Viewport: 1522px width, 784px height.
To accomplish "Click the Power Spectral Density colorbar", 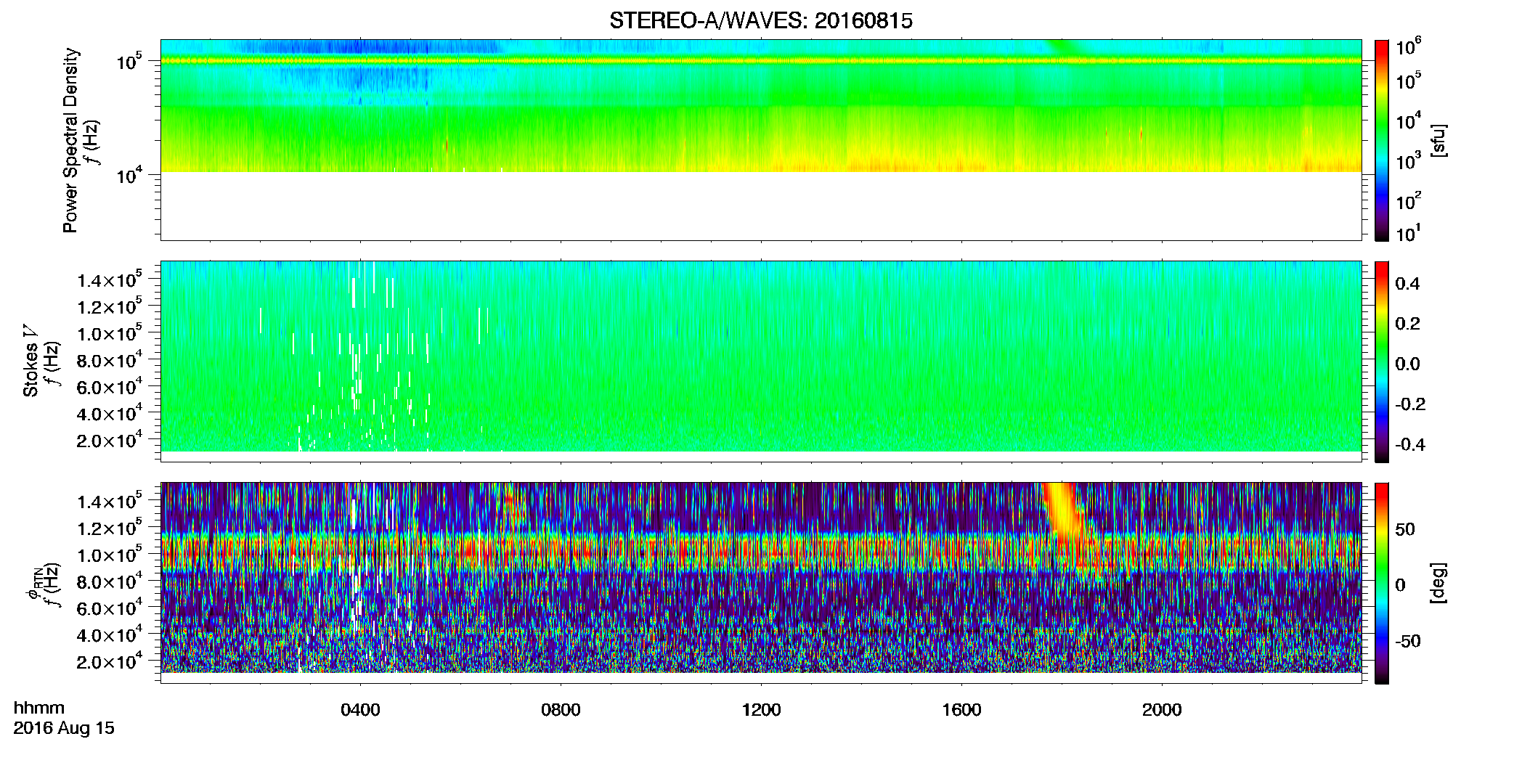I will [x=1382, y=140].
